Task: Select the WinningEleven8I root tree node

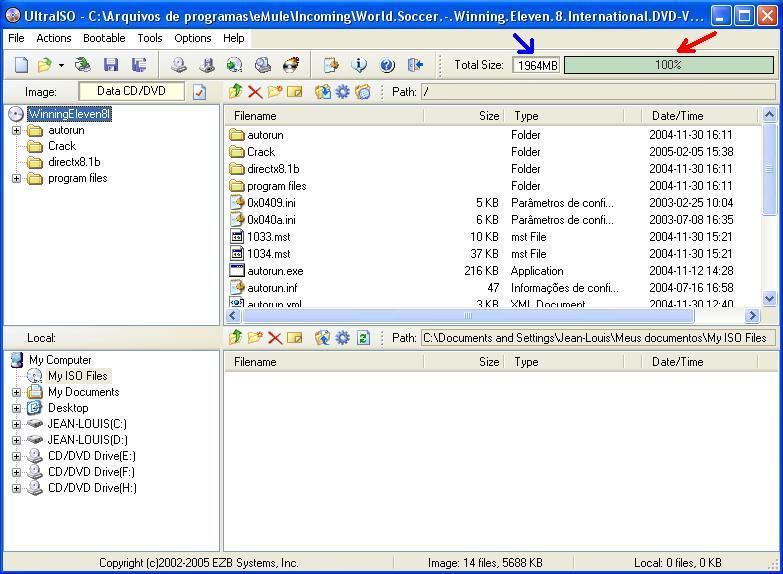Action: coord(69,114)
